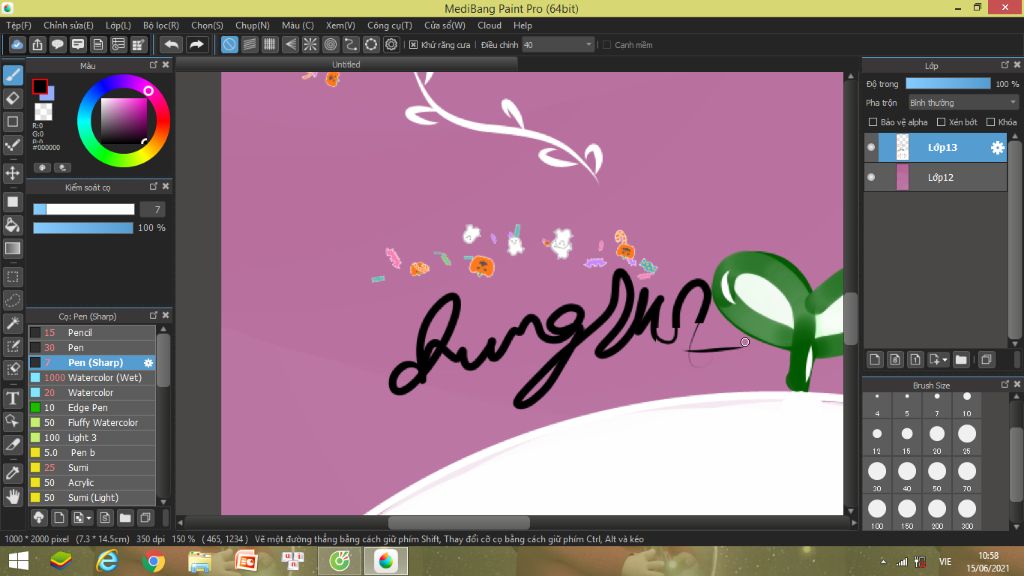Enable Bảo vệ alpha checkbox
This screenshot has width=1024, height=576.
point(873,122)
